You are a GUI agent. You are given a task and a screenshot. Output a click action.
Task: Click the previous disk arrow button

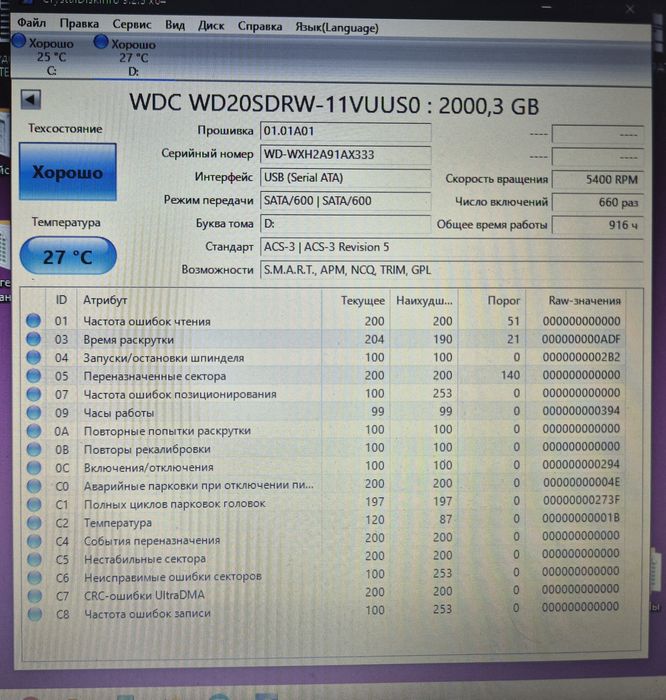31,99
